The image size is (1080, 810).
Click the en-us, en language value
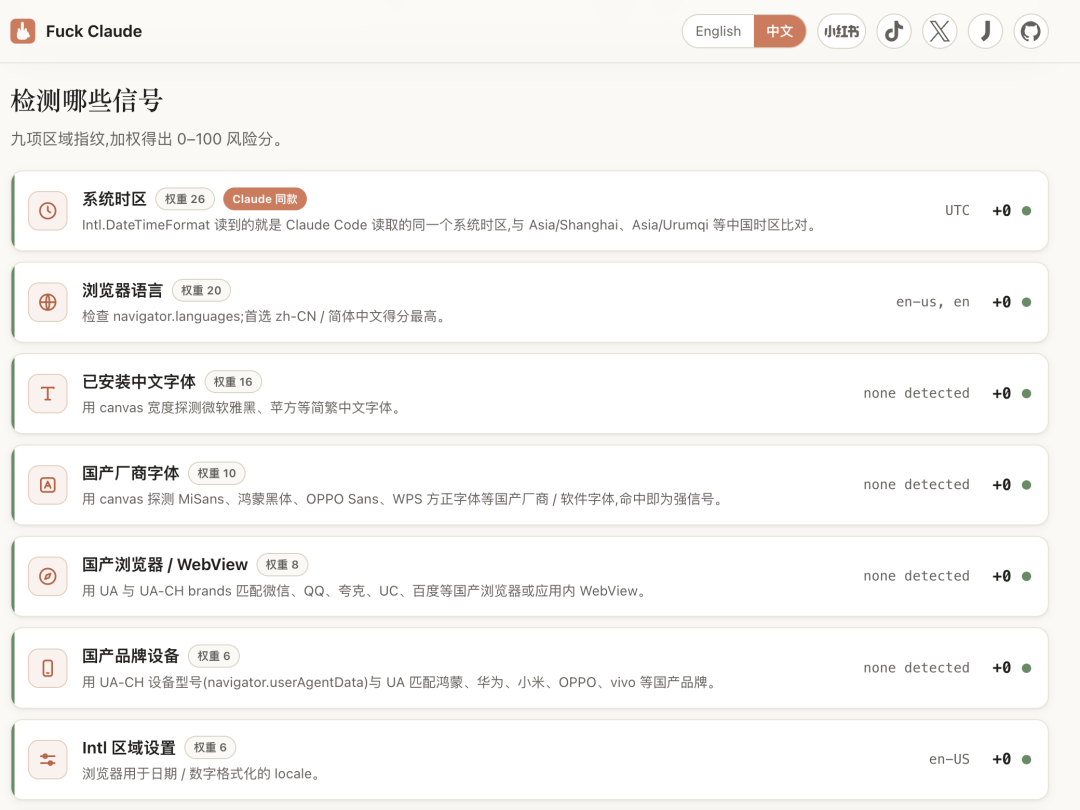[933, 302]
